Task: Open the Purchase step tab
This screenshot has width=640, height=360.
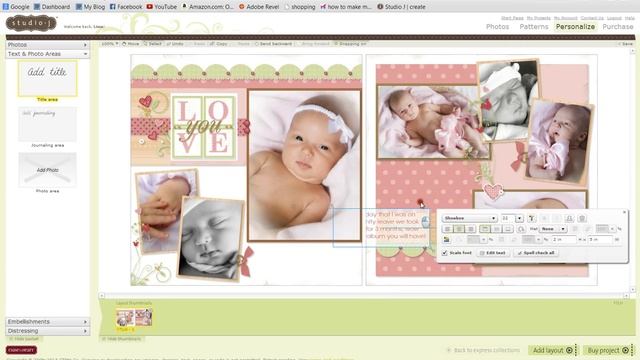Action: [x=618, y=27]
